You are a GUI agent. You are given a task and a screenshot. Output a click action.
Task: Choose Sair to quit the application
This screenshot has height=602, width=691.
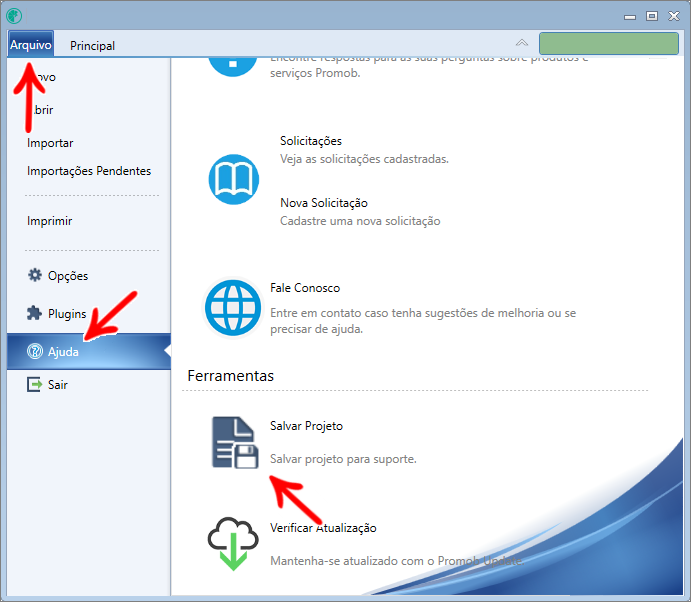[x=58, y=385]
